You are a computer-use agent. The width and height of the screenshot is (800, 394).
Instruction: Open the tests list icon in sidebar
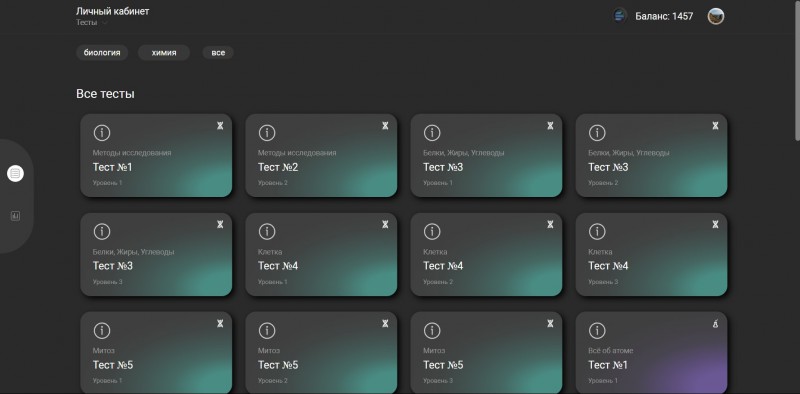point(15,174)
